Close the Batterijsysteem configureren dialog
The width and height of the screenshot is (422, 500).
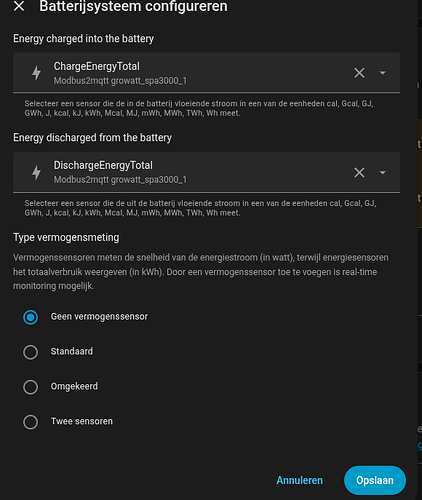click(x=19, y=6)
